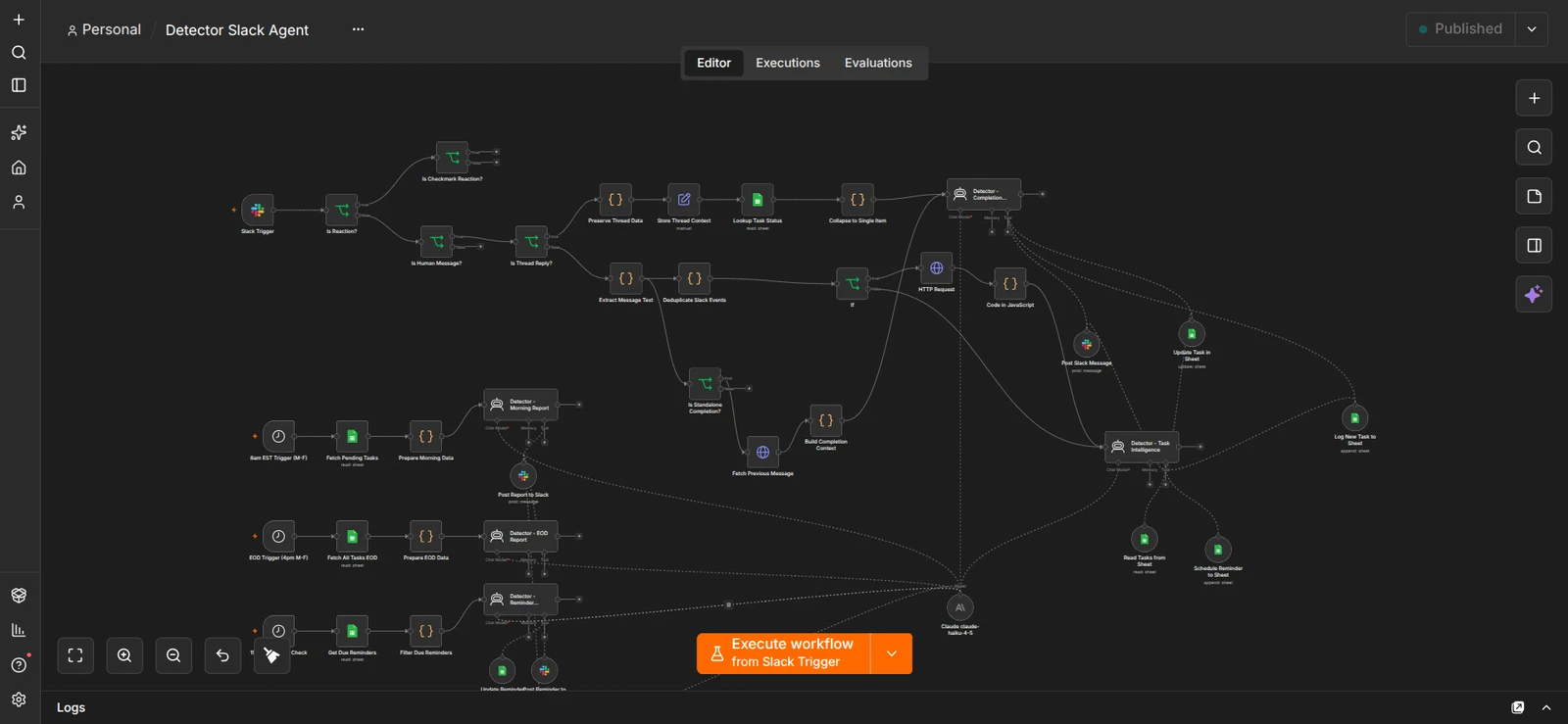Add a sticky note to canvas
Viewport: 1568px width, 724px height.
tap(1534, 196)
